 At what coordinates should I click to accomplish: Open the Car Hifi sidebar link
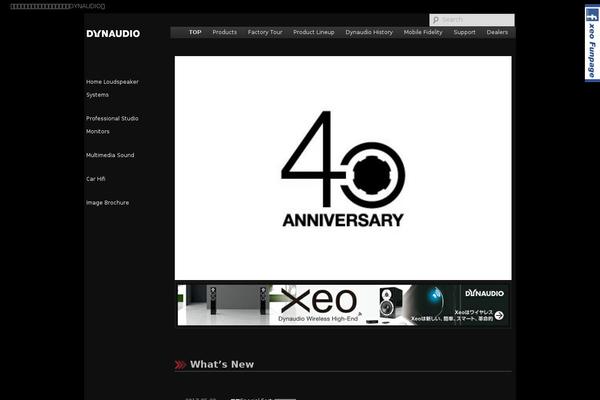tap(96, 179)
